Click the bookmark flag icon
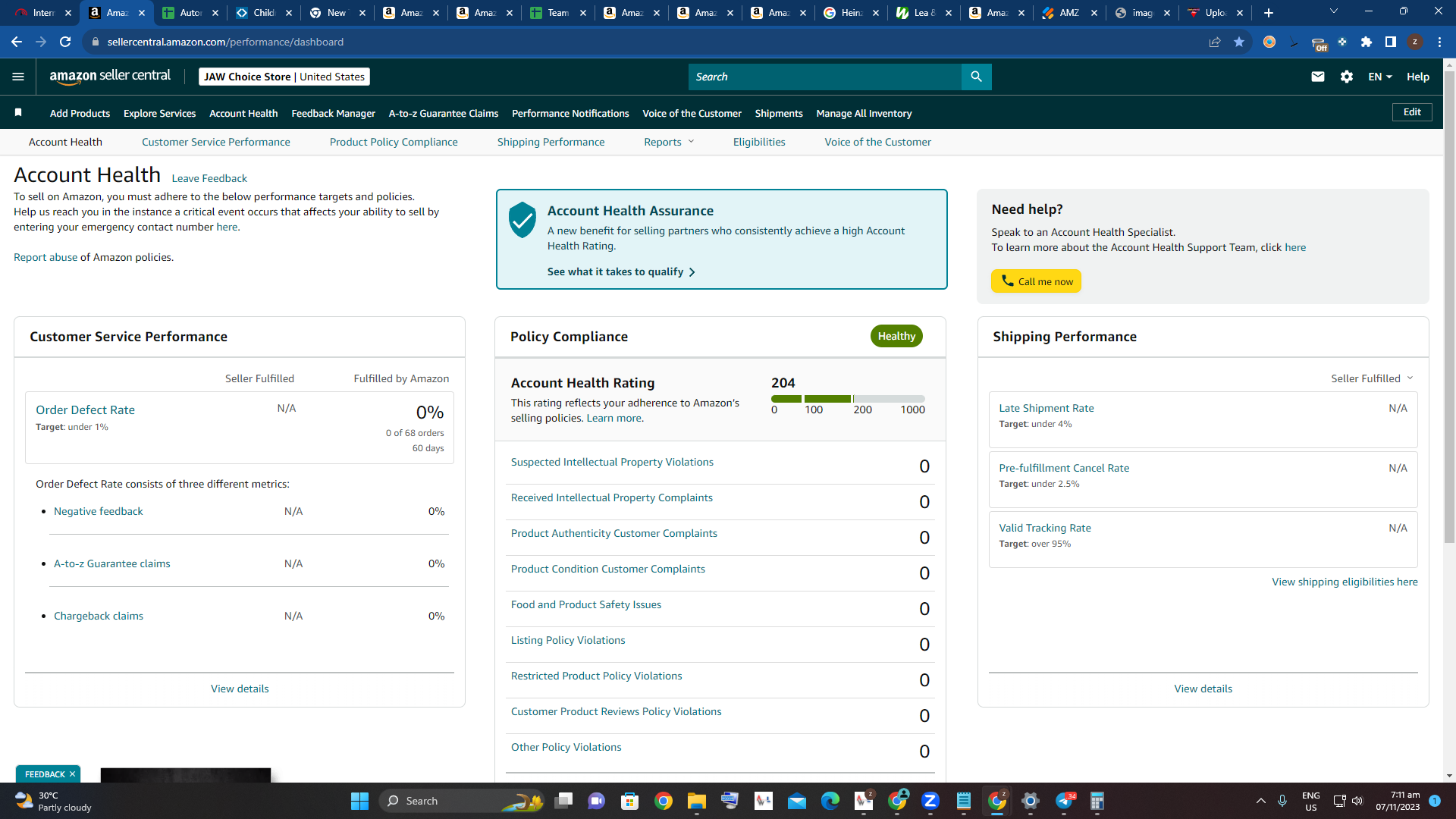 (x=18, y=113)
